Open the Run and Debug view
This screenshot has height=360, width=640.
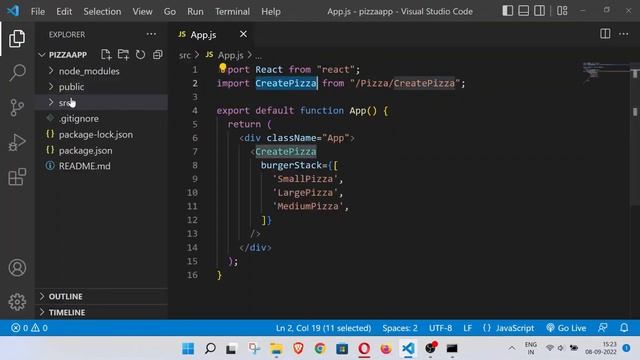[x=17, y=142]
